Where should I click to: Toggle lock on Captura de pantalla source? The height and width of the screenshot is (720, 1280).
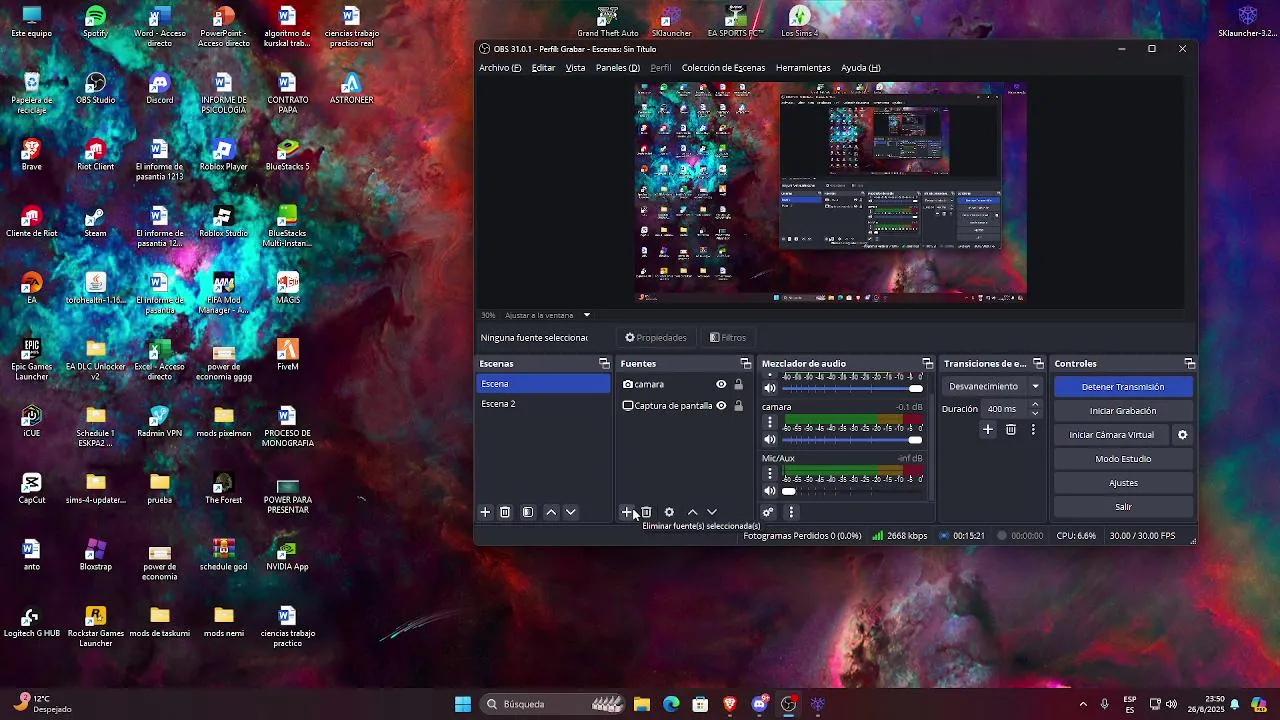739,406
